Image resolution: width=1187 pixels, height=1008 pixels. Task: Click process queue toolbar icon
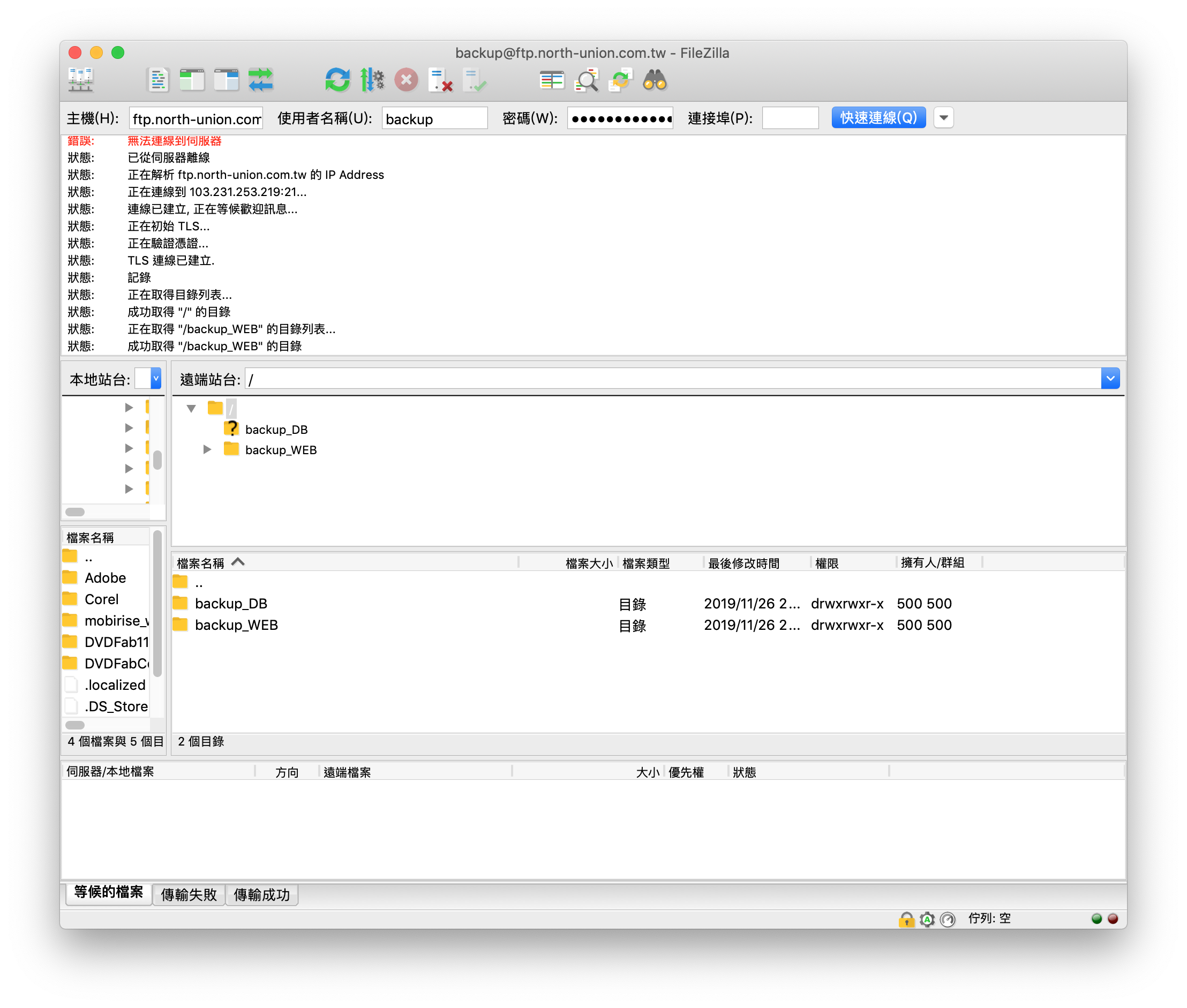click(372, 80)
